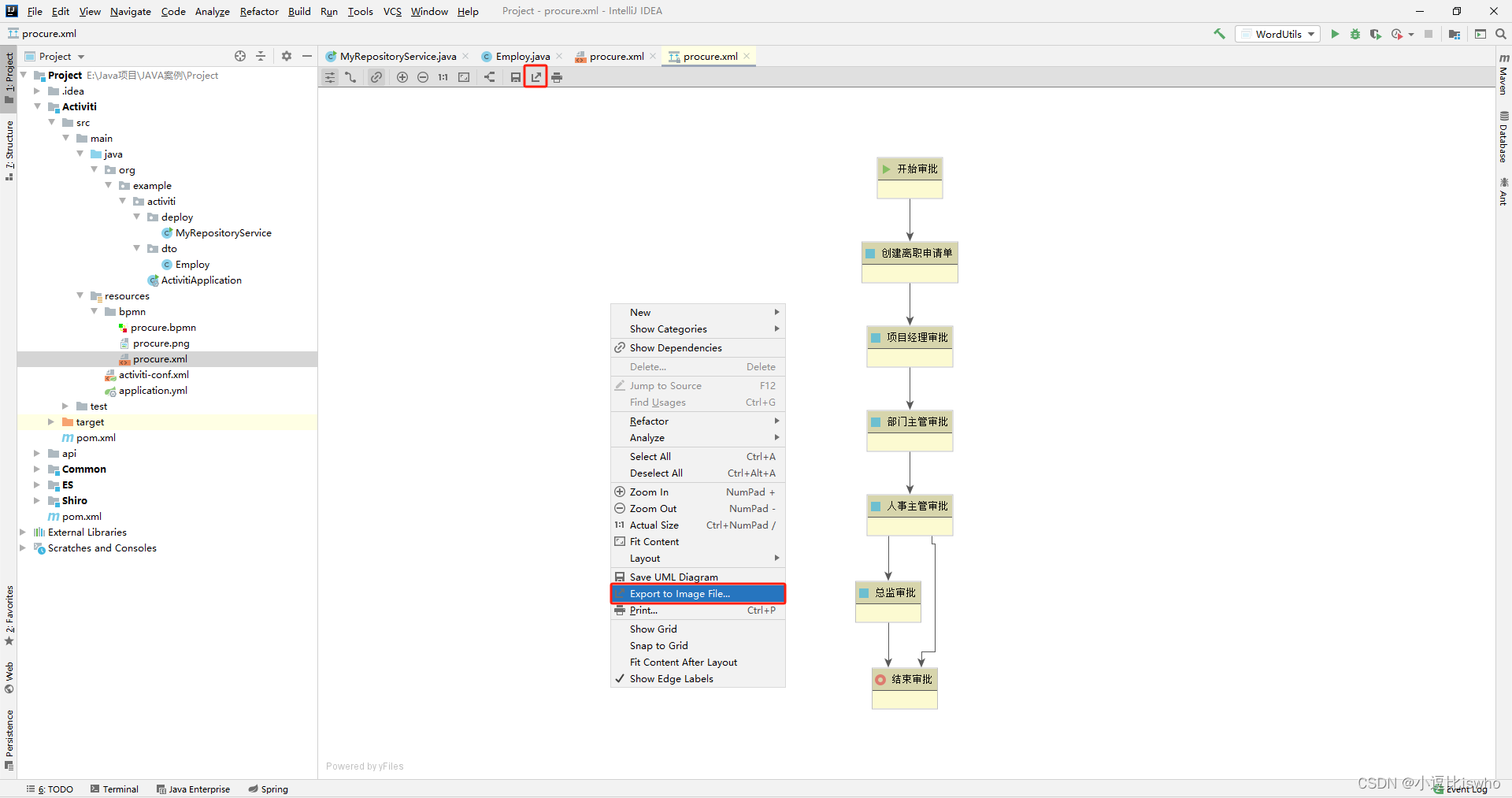
Task: Select the 项目经理审批 diagram node
Action: coord(910,346)
